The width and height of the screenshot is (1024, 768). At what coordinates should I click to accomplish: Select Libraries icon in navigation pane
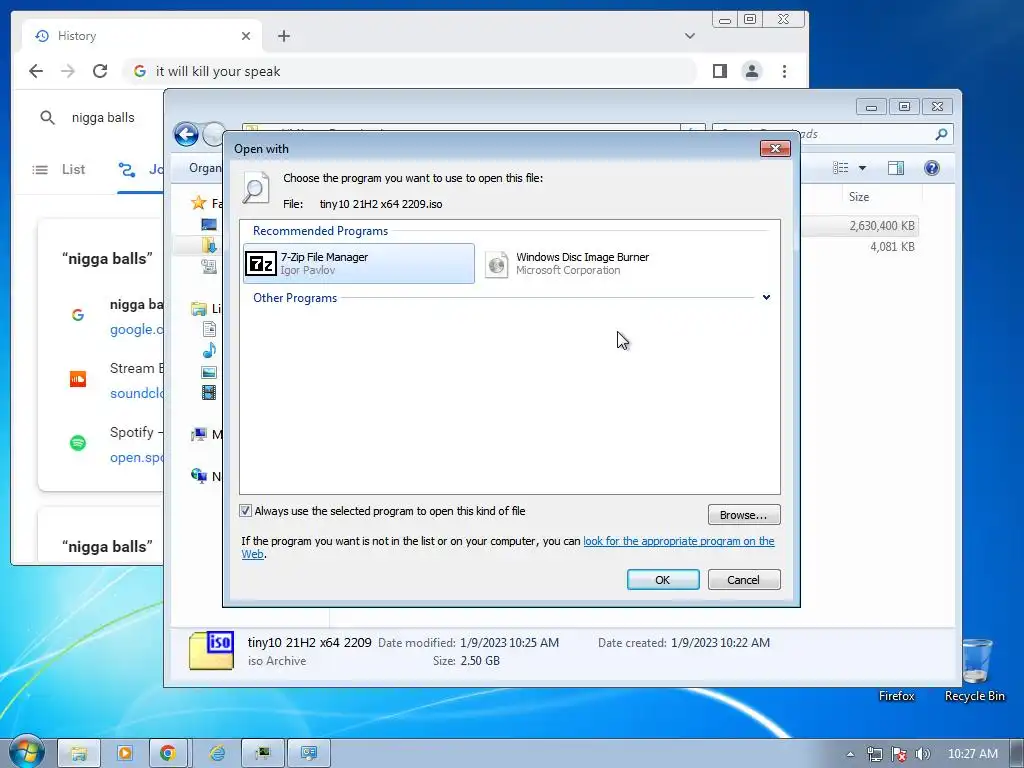coord(199,308)
